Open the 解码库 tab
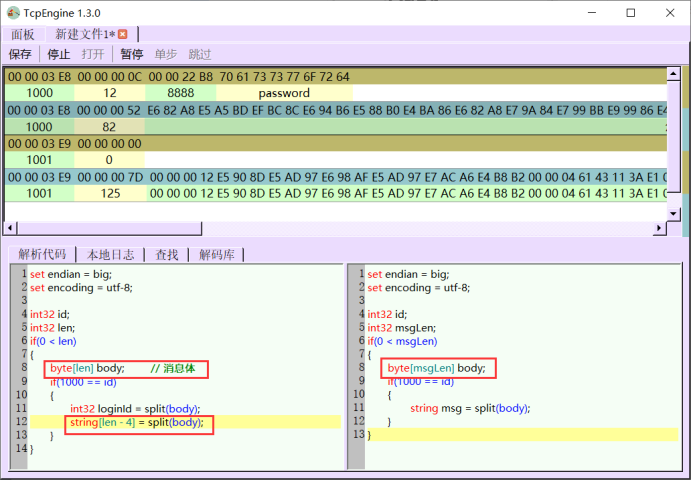 (215, 254)
